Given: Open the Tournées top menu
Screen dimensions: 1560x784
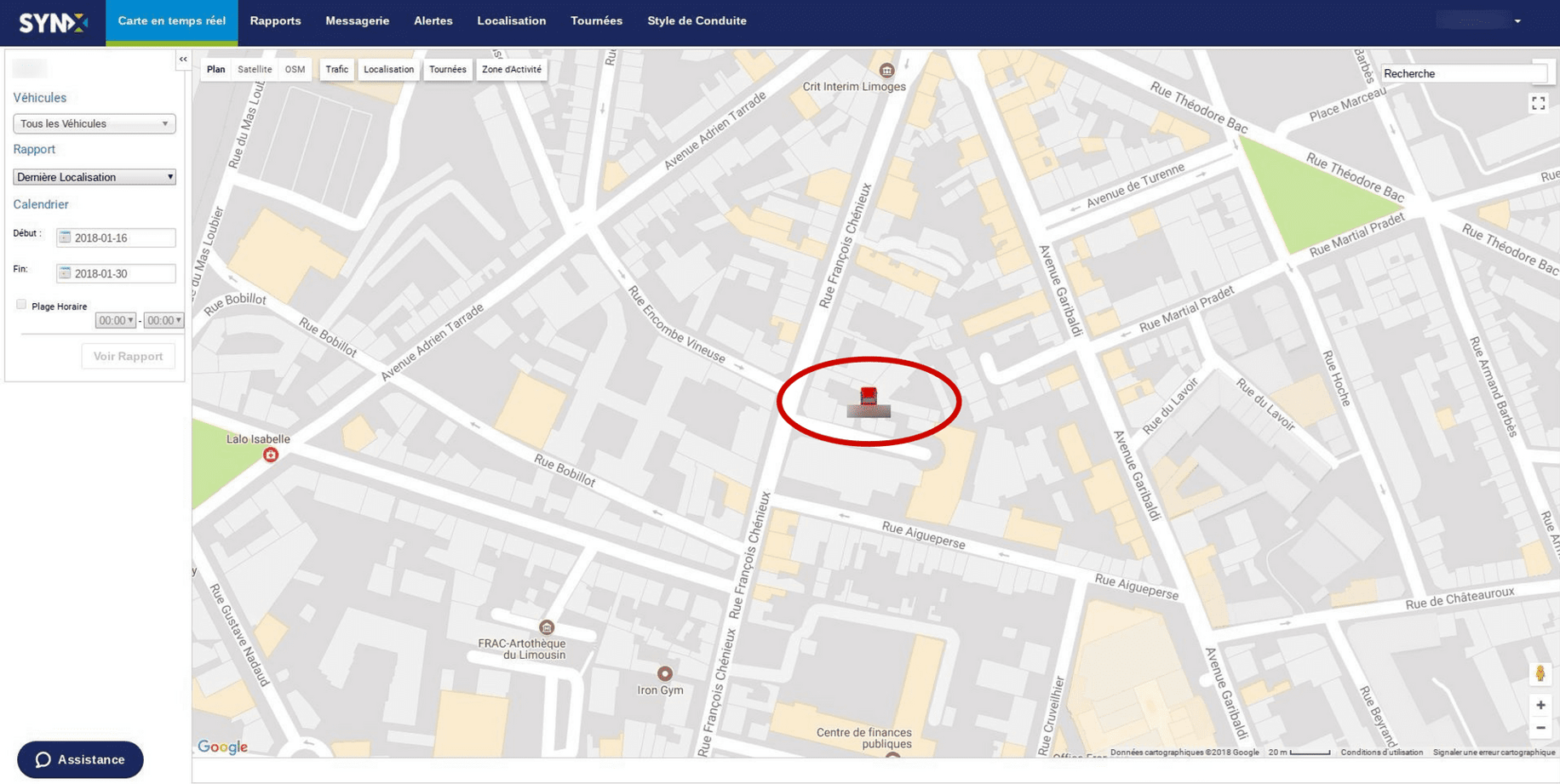Looking at the screenshot, I should (x=596, y=21).
